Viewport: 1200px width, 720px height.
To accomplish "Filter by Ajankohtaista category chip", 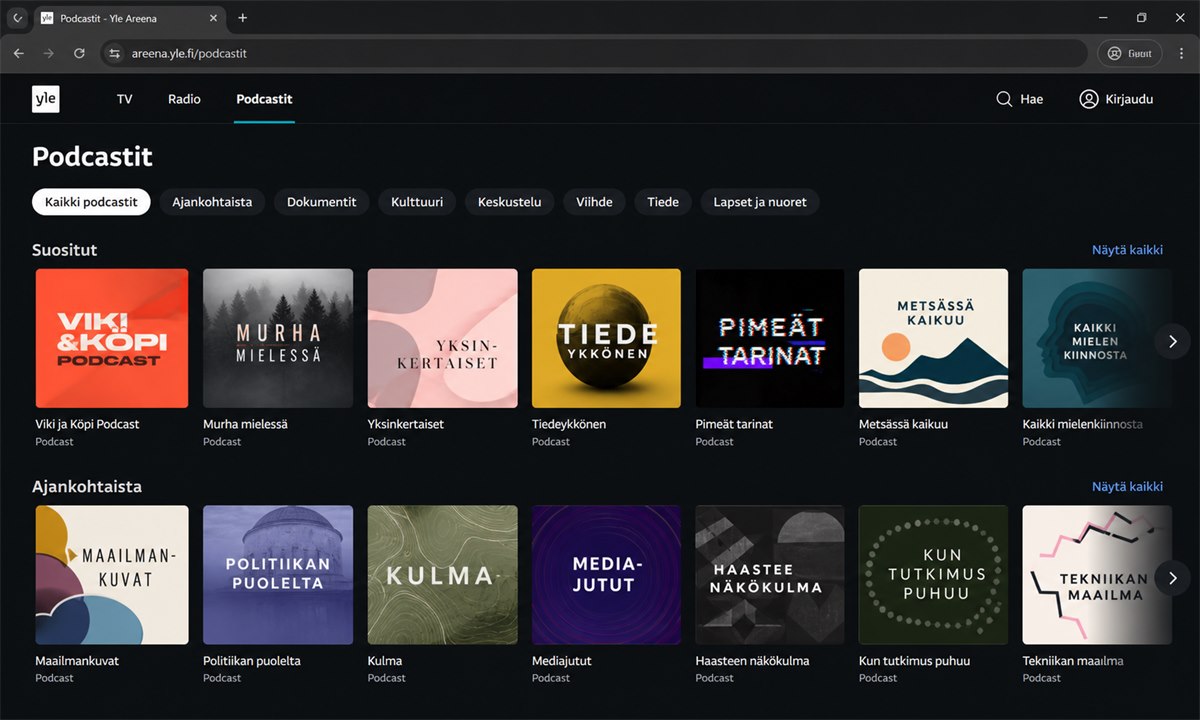I will (x=212, y=202).
